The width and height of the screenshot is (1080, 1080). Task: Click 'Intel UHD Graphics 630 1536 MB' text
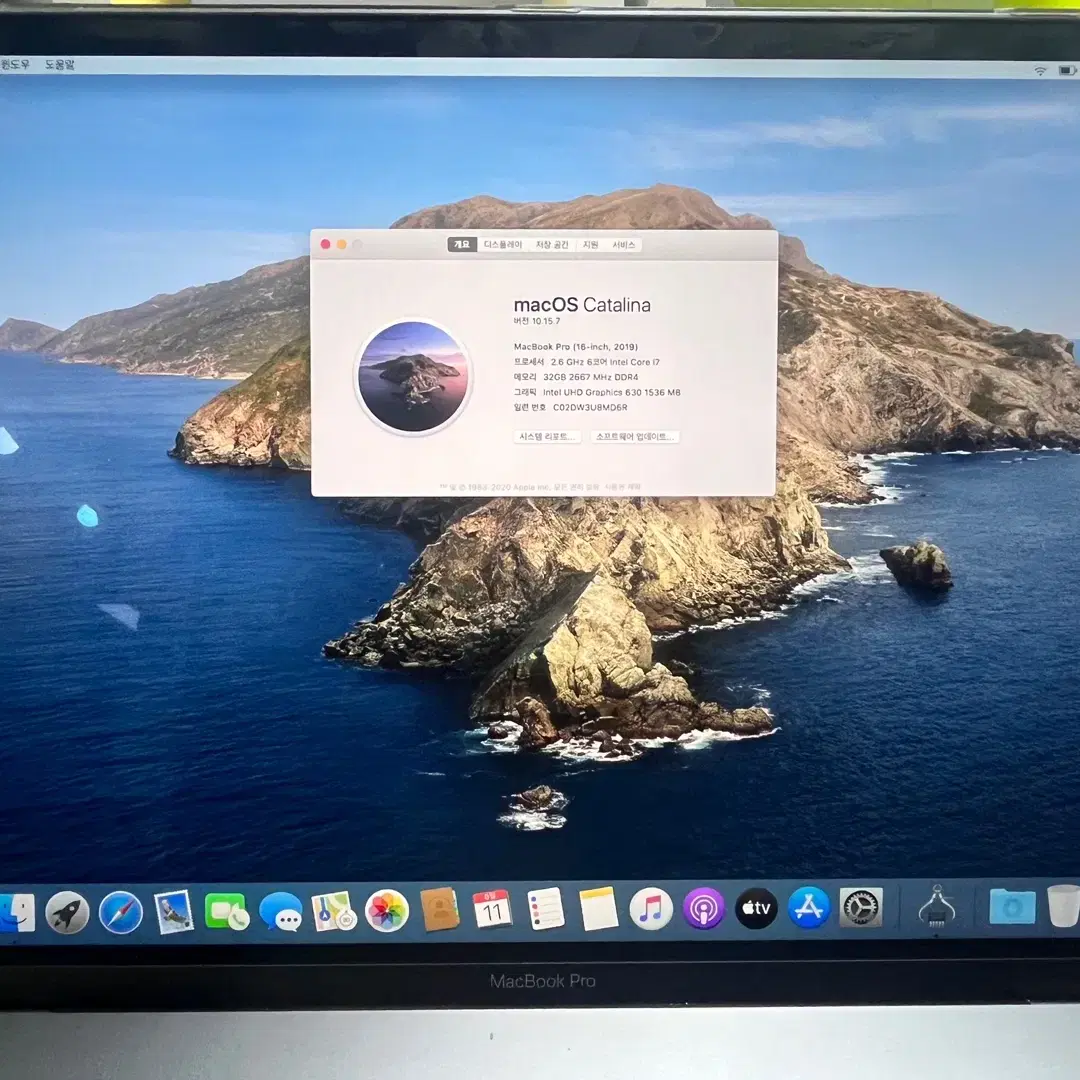pyautogui.click(x=611, y=392)
